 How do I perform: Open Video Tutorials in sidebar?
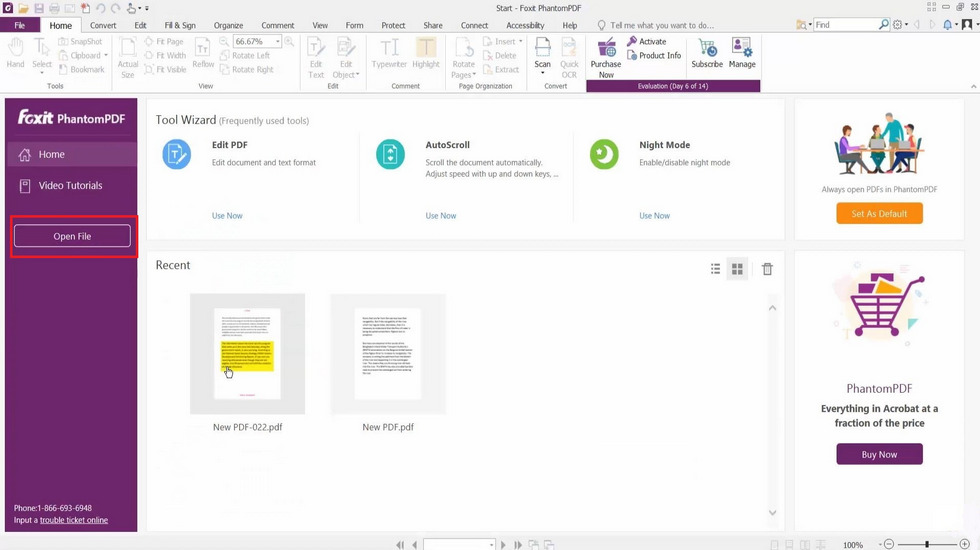click(x=71, y=186)
